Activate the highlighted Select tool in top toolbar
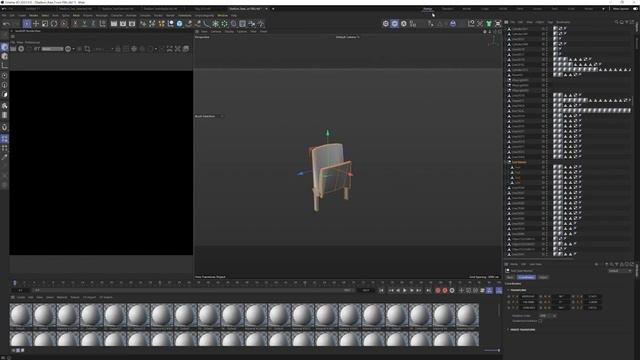This screenshot has width=640, height=360. [x=27, y=24]
